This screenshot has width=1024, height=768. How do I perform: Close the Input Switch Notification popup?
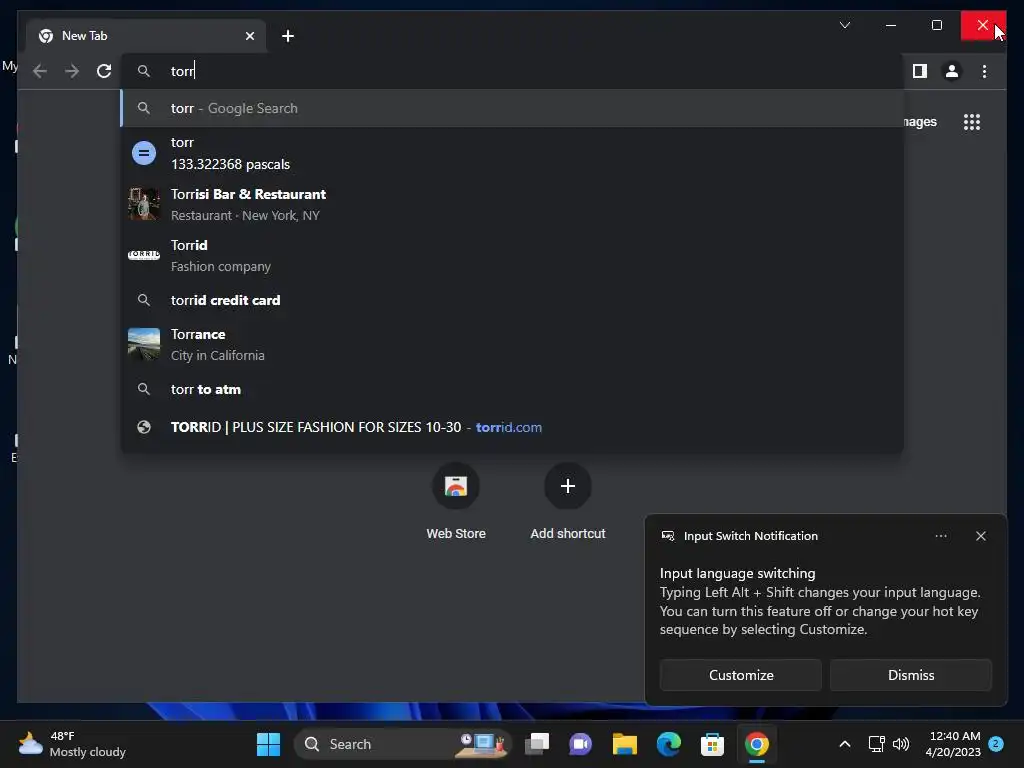coord(980,536)
